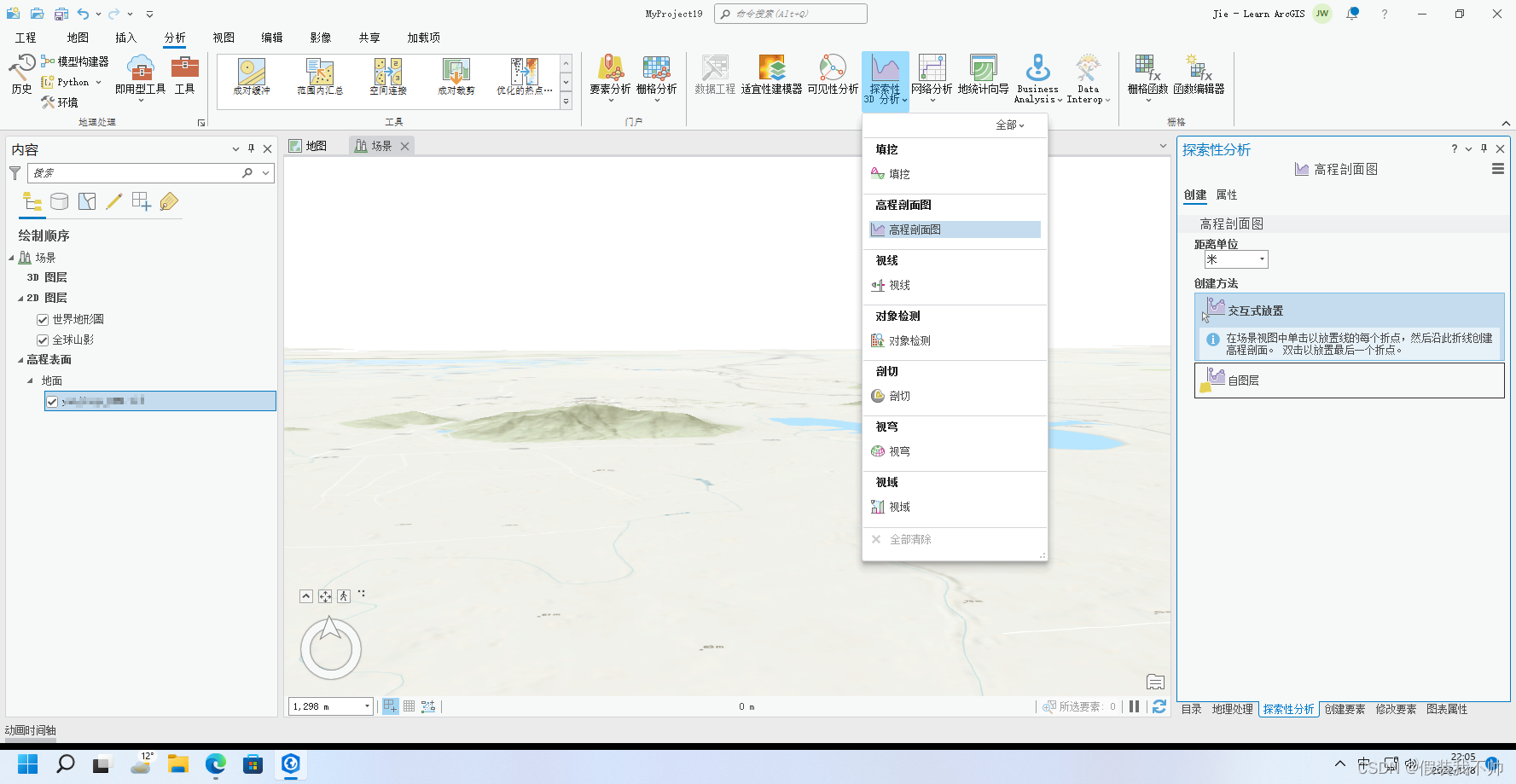The image size is (1516, 784).
Task: Start the 适宜性建模器 suitability modeler
Action: coord(772,77)
